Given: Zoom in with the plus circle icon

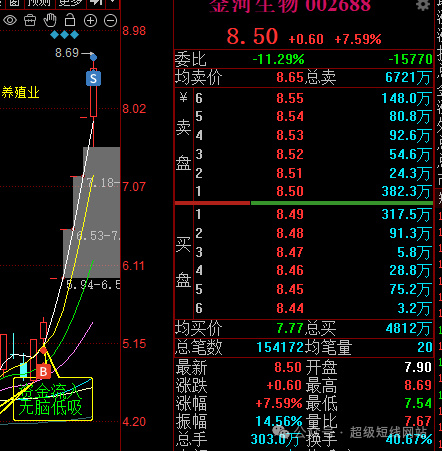Looking at the screenshot, I should point(90,21).
